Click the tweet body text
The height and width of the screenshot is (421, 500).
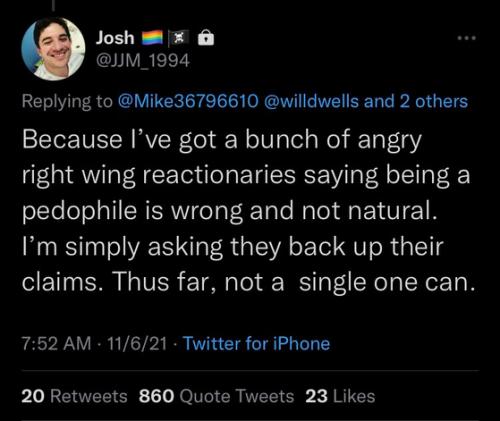248,211
